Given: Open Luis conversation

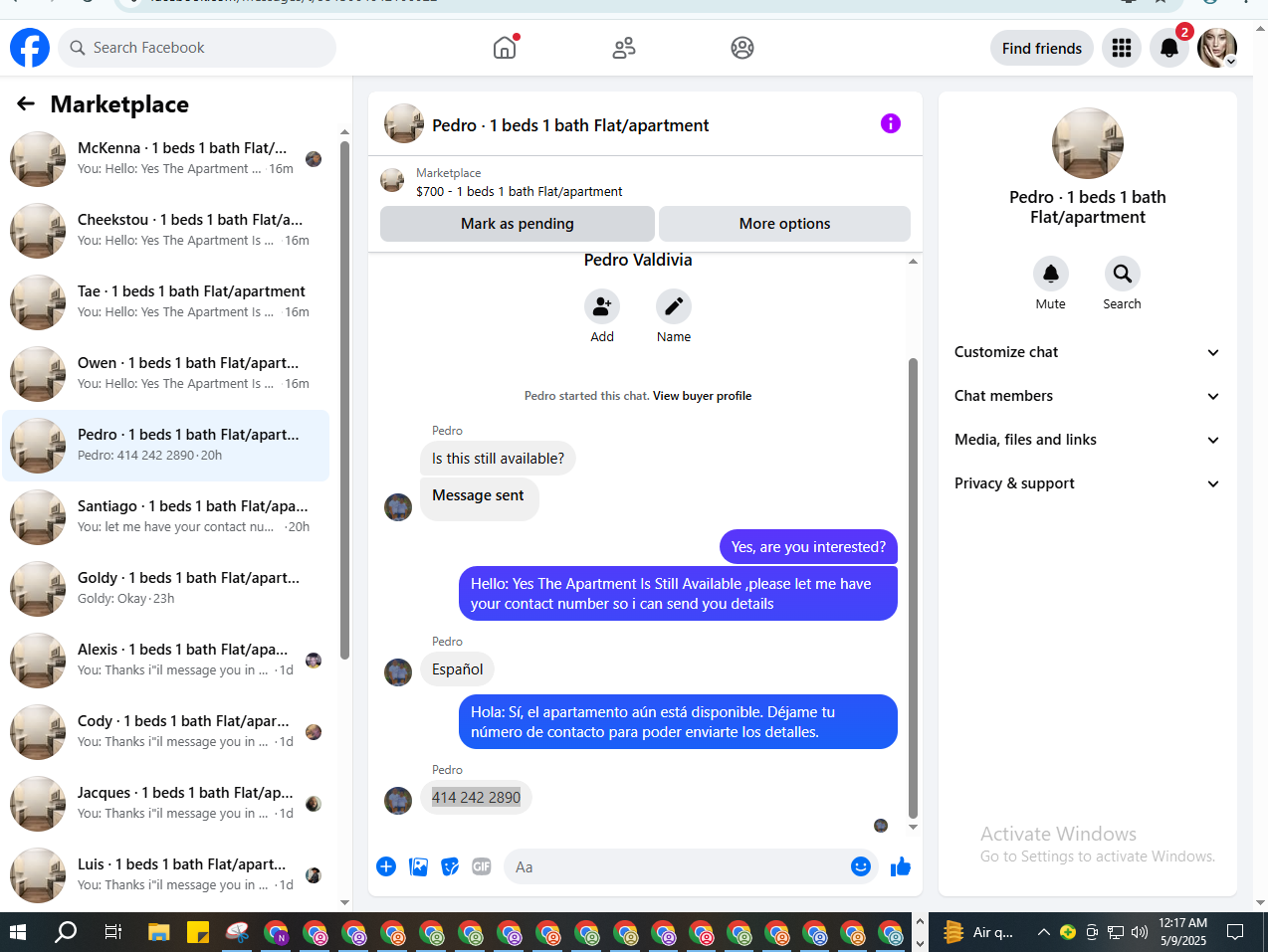Looking at the screenshot, I should pyautogui.click(x=166, y=875).
